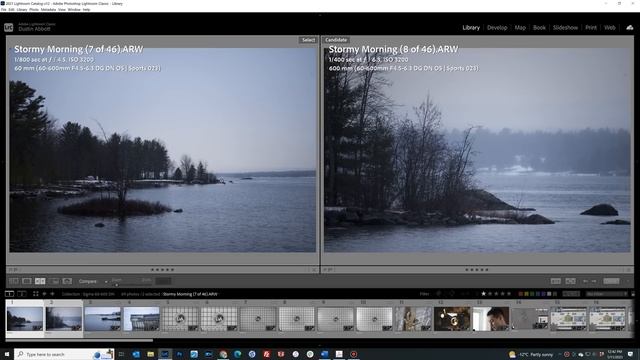Click the Windows search box
Image resolution: width=640 pixels, height=360 pixels.
tap(64, 354)
